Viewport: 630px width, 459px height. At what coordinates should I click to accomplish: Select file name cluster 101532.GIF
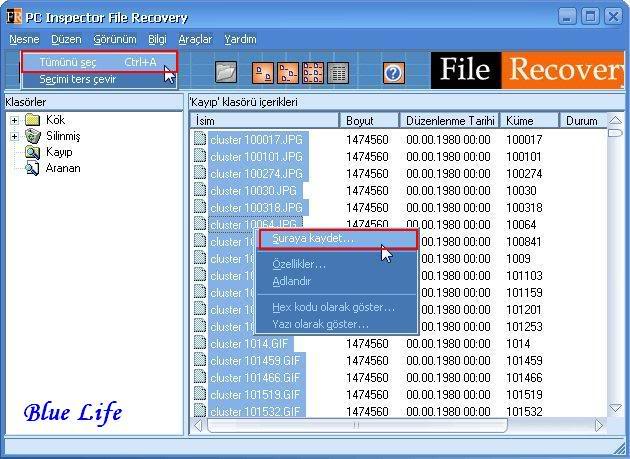click(x=255, y=411)
